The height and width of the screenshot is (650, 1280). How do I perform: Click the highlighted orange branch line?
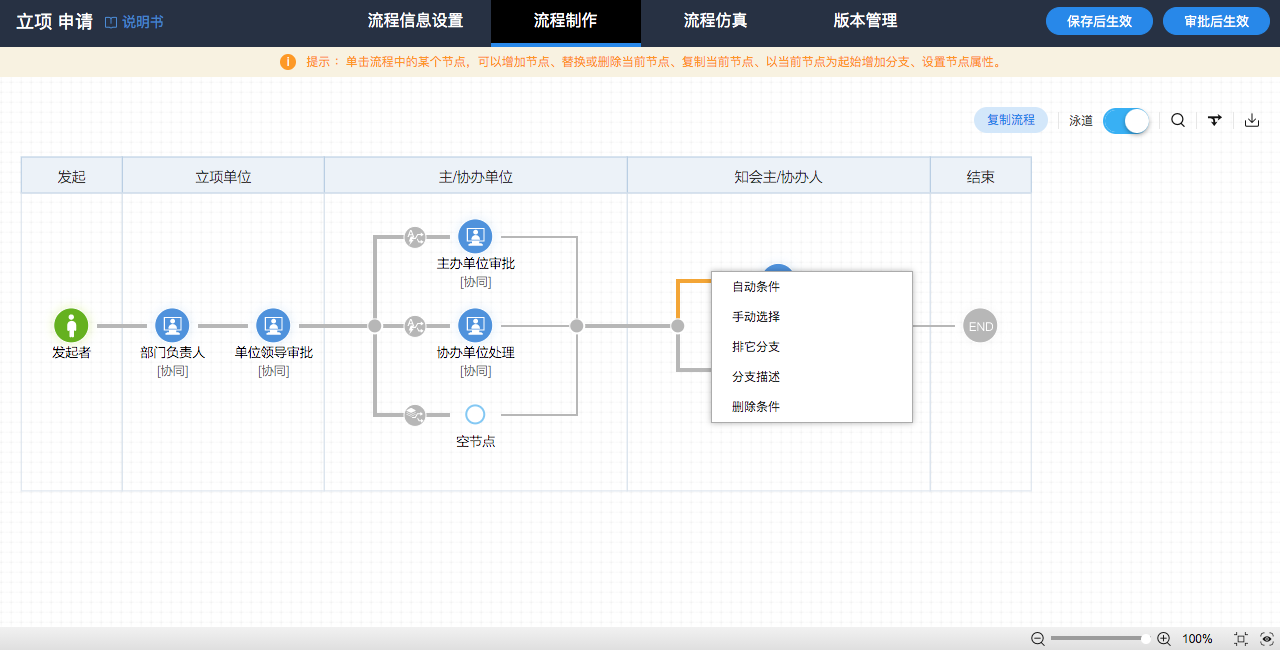[679, 300]
